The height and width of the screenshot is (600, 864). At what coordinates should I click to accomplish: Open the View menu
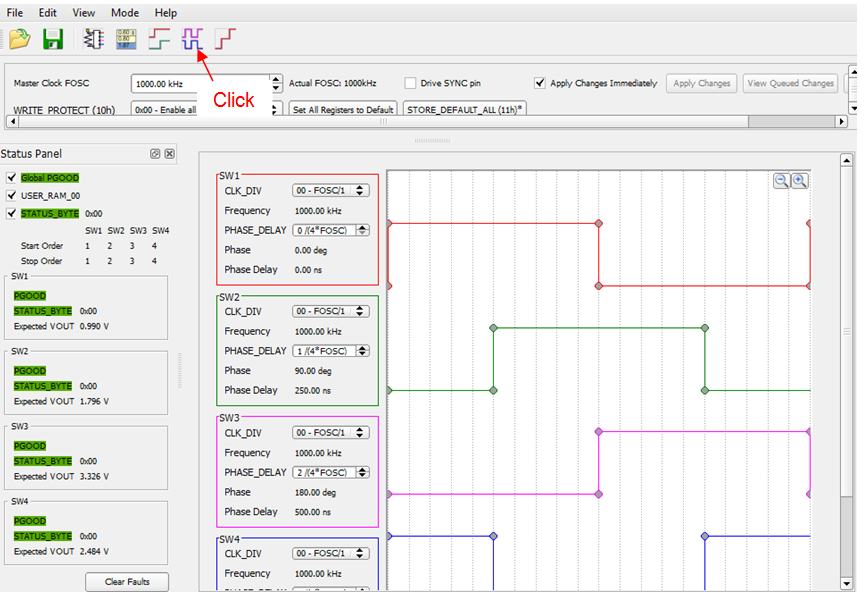pos(84,13)
